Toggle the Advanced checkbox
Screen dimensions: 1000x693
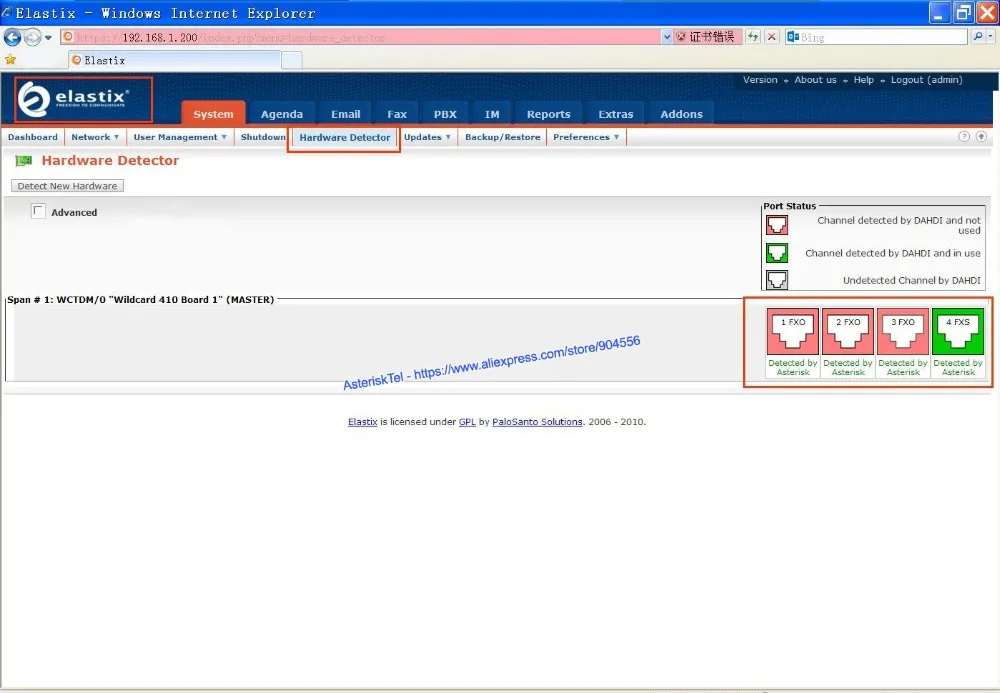(x=38, y=211)
